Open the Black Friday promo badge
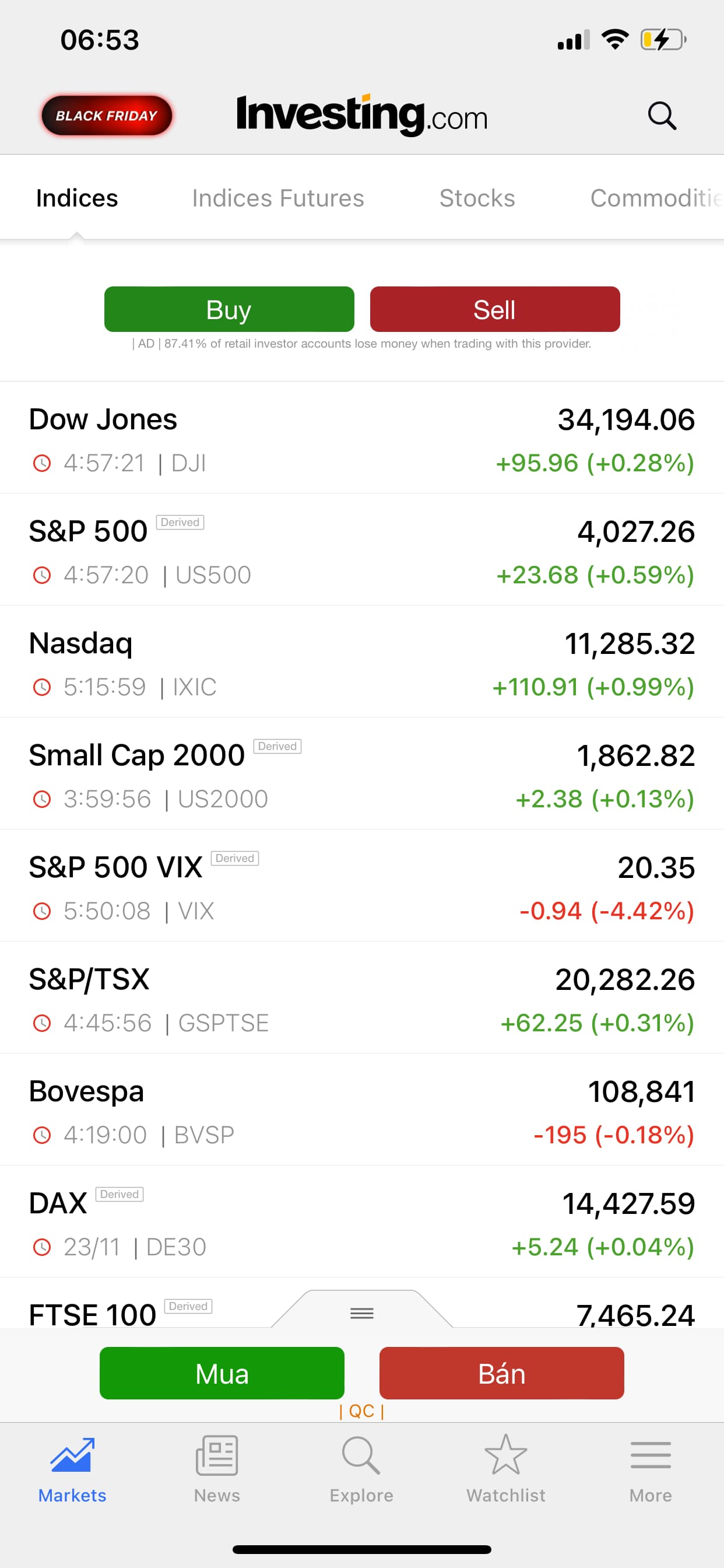Screen dimensions: 724x1568 click(x=107, y=116)
